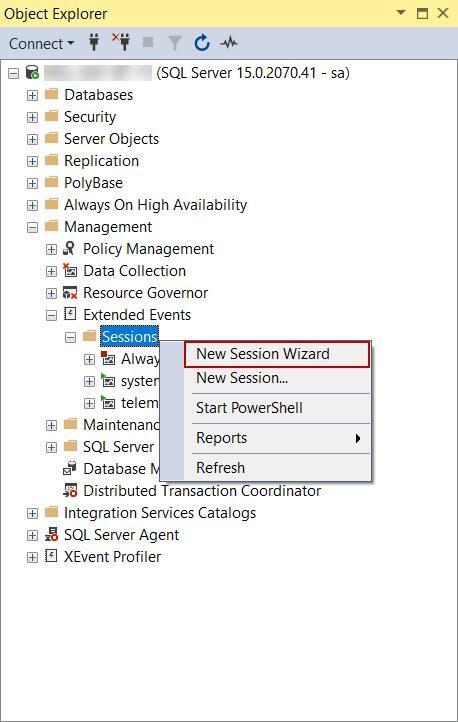
Task: Select Distributed Transaction Coordinator node
Action: click(x=202, y=491)
